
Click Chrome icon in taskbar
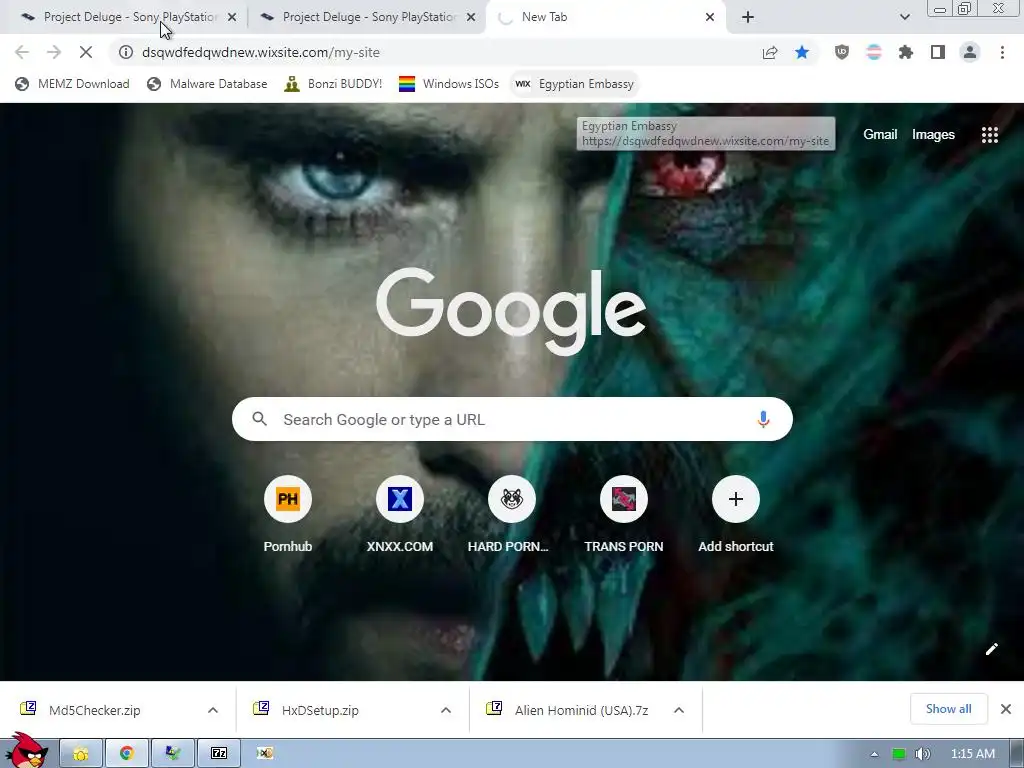point(127,754)
